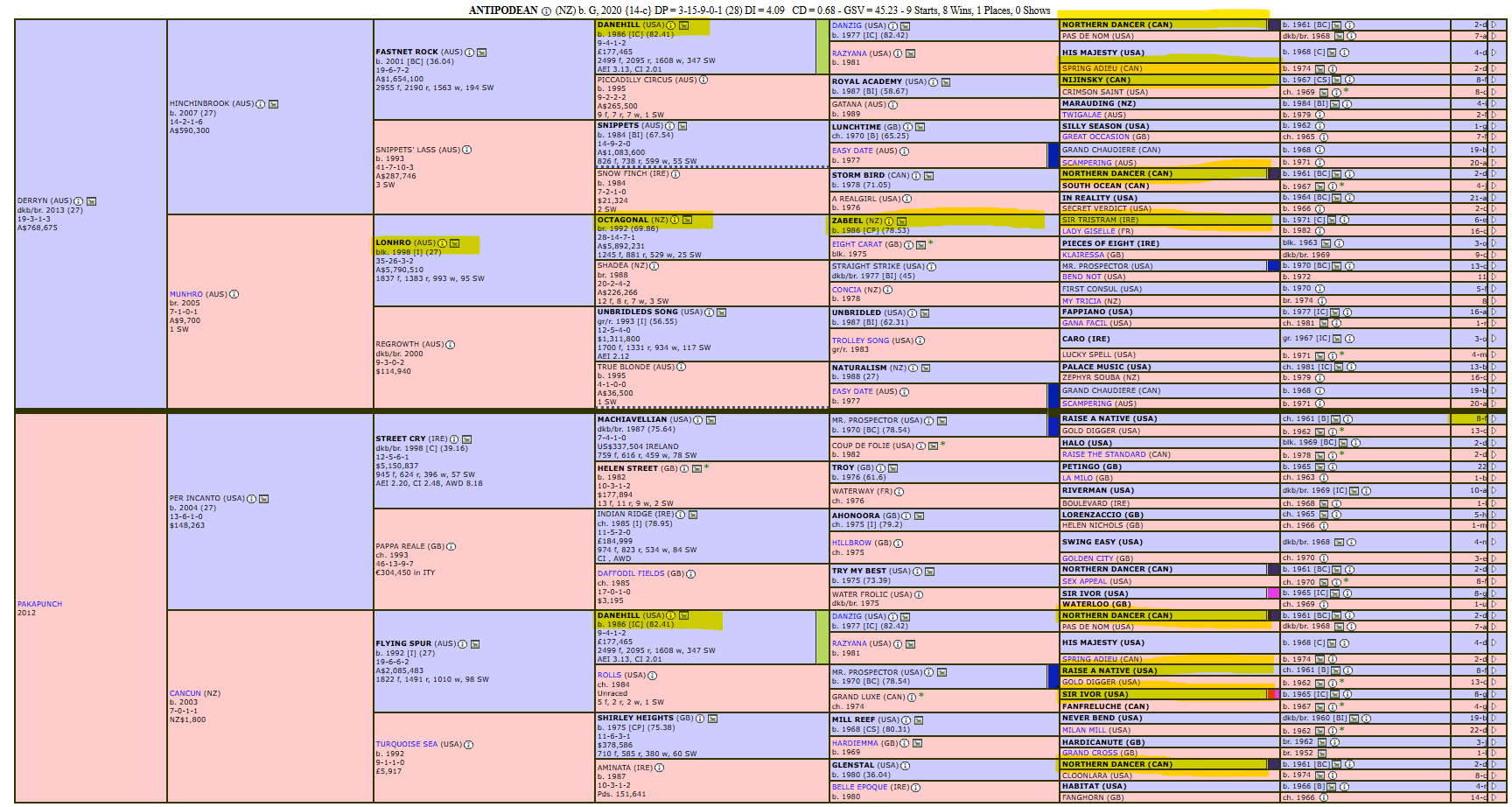The width and height of the screenshot is (1512, 807).
Task: Click the asterisk next to GRAND LUXE
Action: (921, 697)
